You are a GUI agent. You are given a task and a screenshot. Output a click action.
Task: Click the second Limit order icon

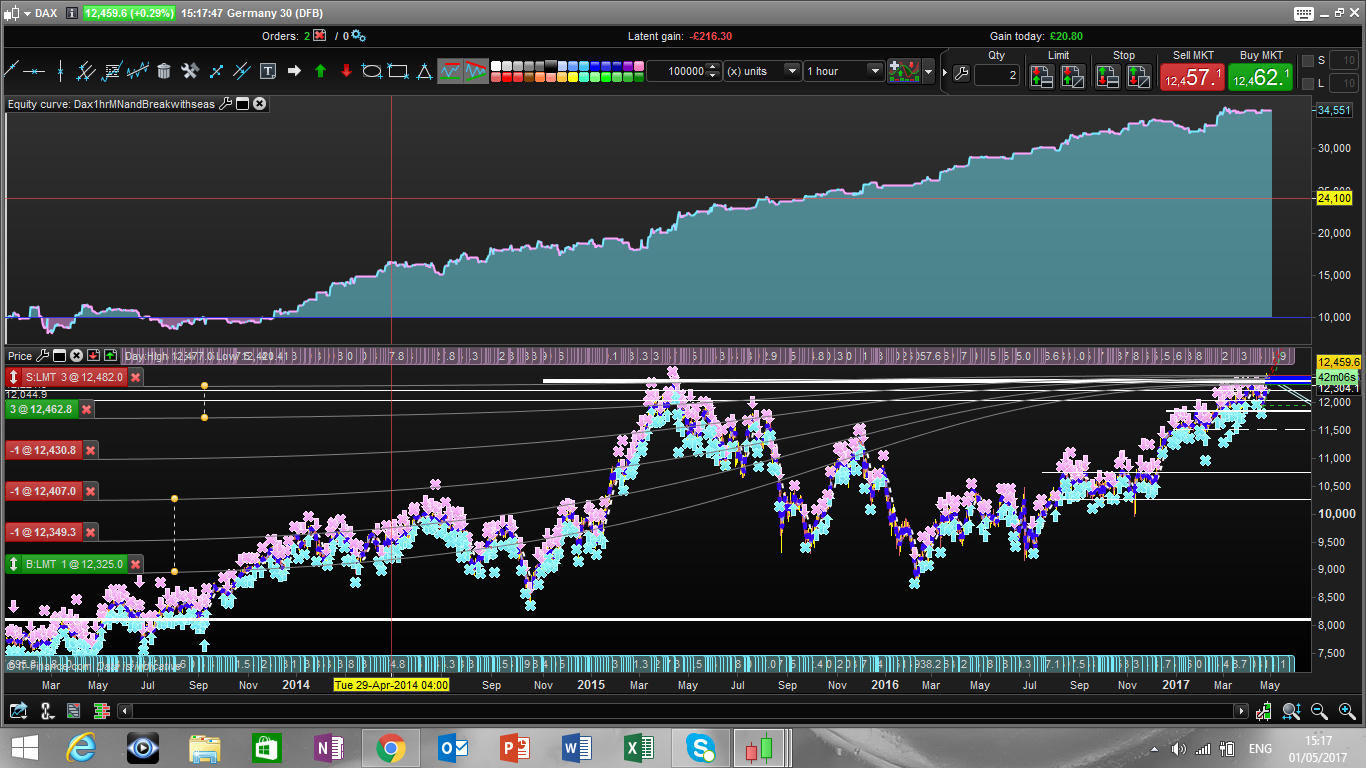(x=1073, y=75)
